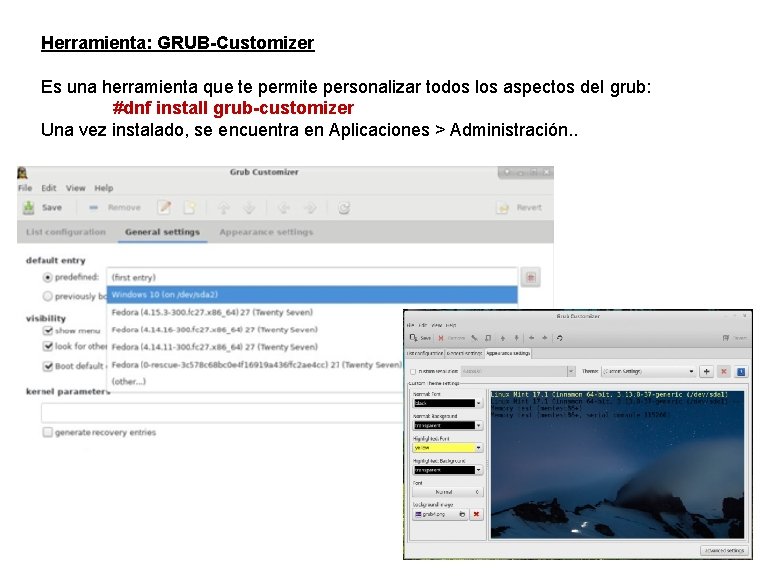Switch to Appearance settings tab in large window
The width and height of the screenshot is (760, 584).
click(x=266, y=232)
